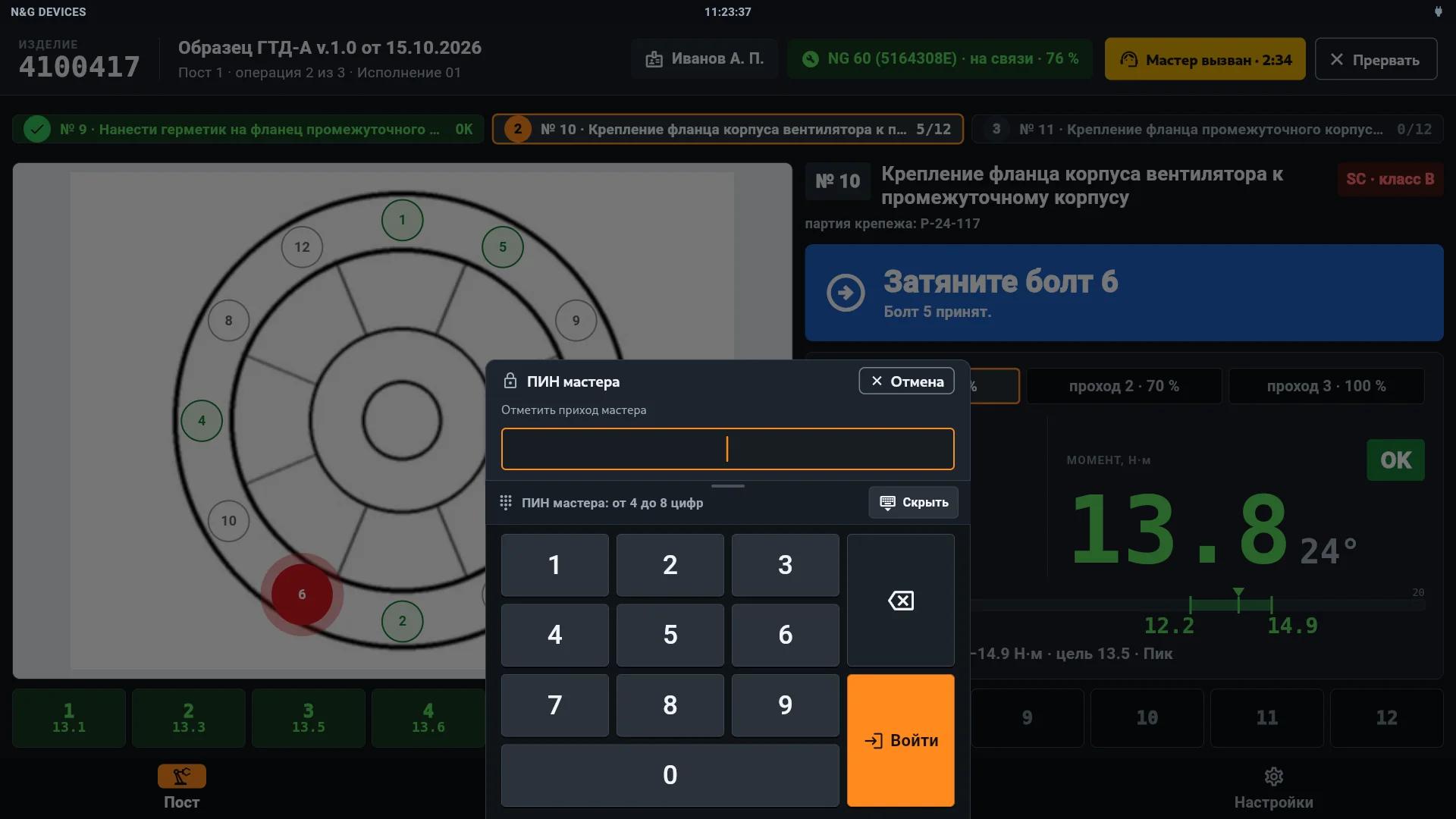
Task: Click the NG 60 tool connection status
Action: click(940, 59)
